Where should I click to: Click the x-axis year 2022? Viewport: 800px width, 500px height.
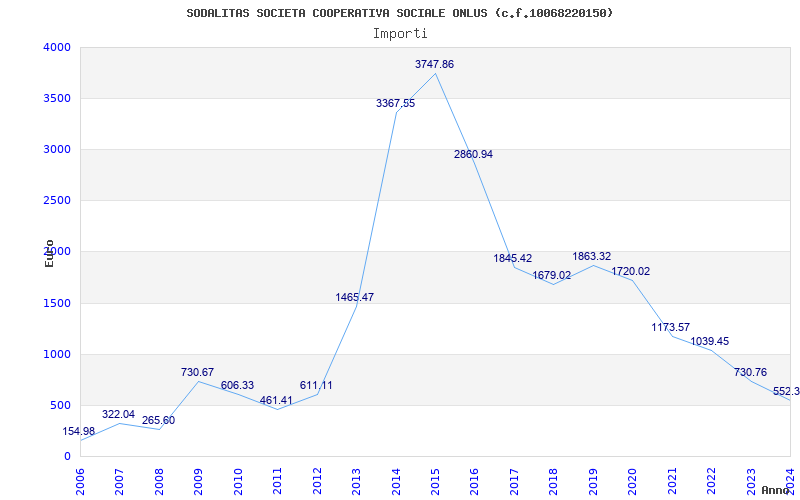[711, 481]
